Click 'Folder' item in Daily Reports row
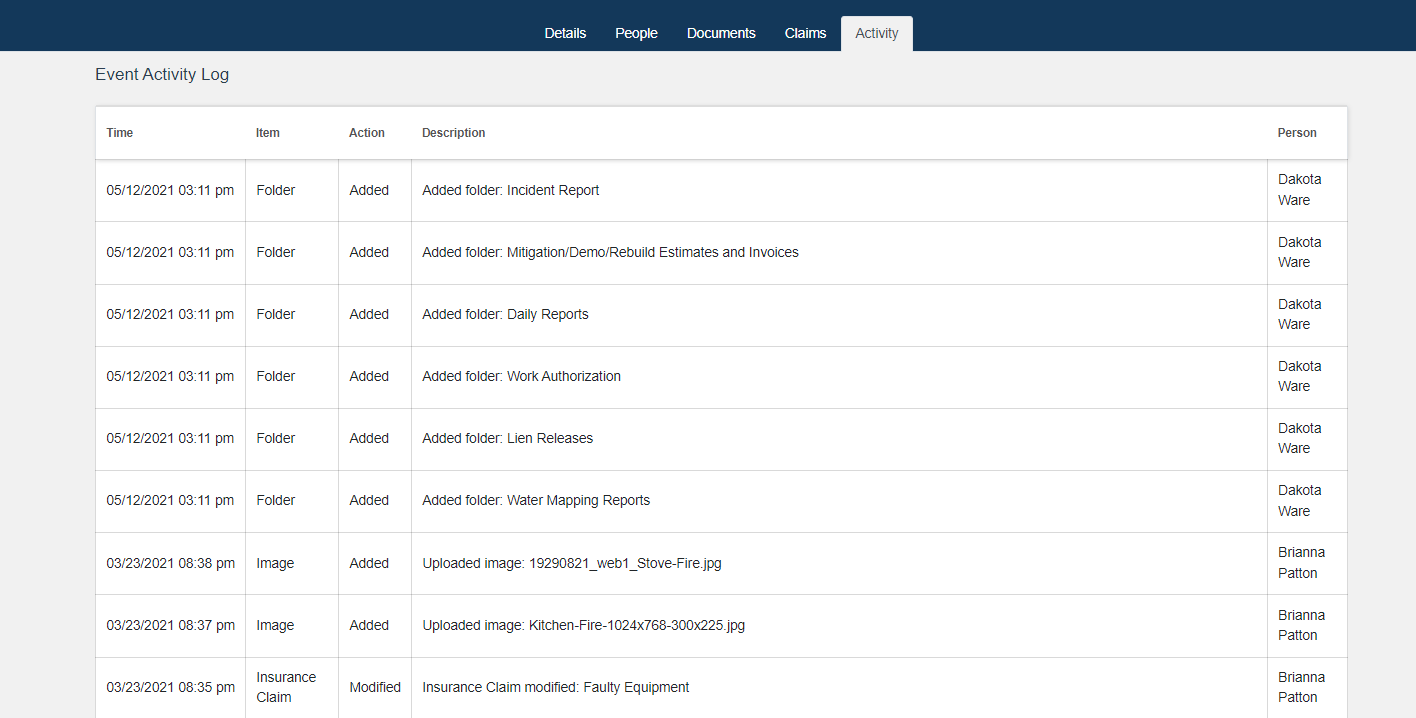This screenshot has height=718, width=1416. click(276, 314)
